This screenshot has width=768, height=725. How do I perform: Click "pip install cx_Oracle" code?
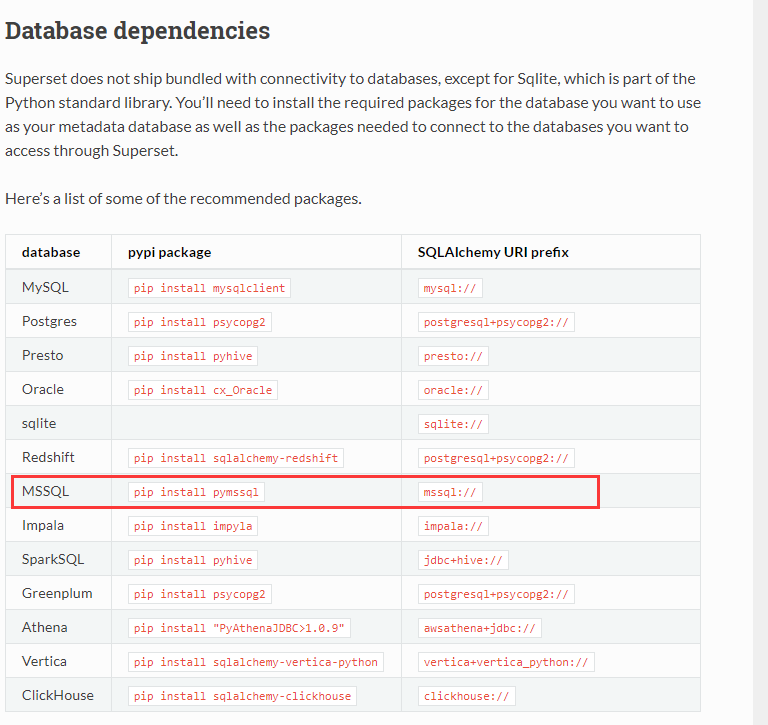click(203, 390)
